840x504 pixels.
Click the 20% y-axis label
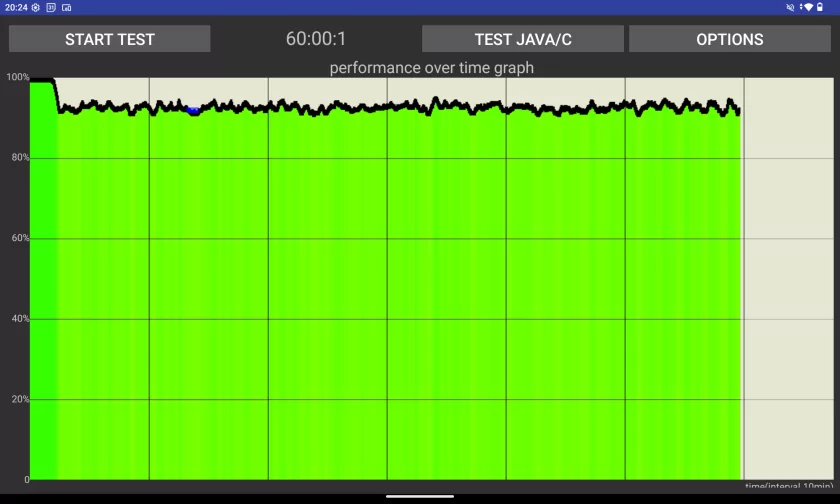click(19, 399)
